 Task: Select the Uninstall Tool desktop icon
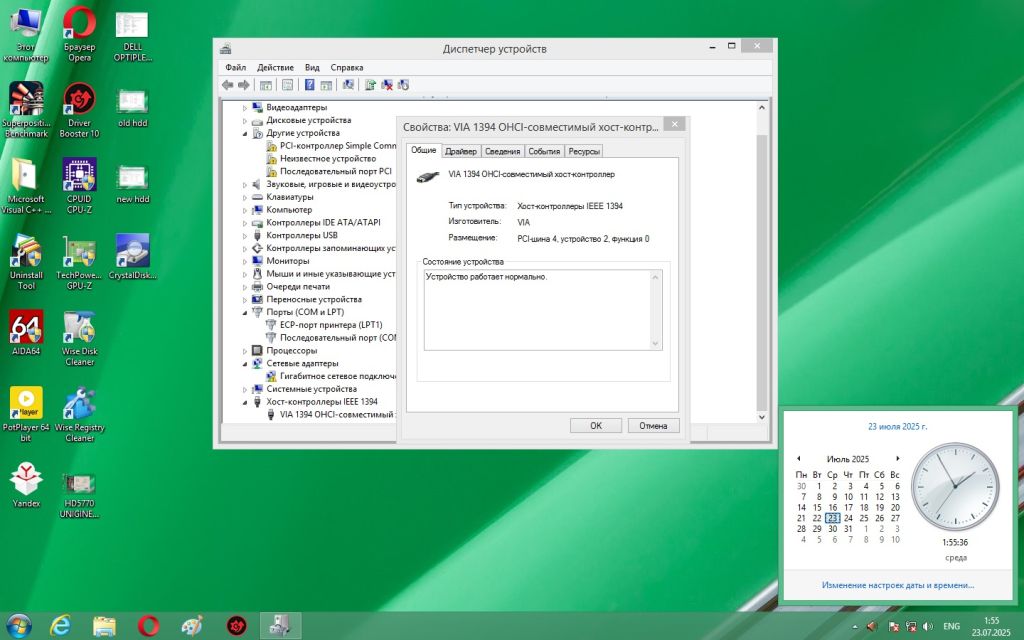click(26, 261)
